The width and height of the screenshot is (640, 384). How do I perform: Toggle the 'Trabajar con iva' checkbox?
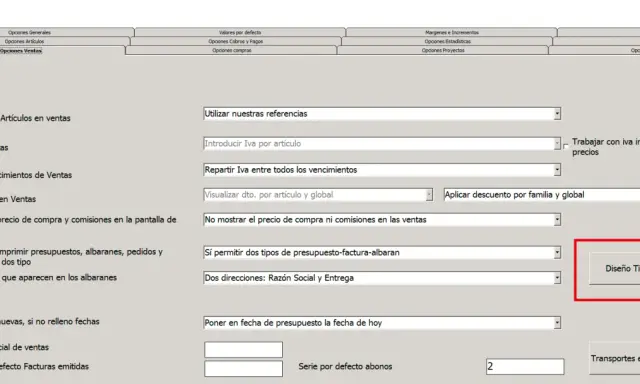click(x=566, y=146)
